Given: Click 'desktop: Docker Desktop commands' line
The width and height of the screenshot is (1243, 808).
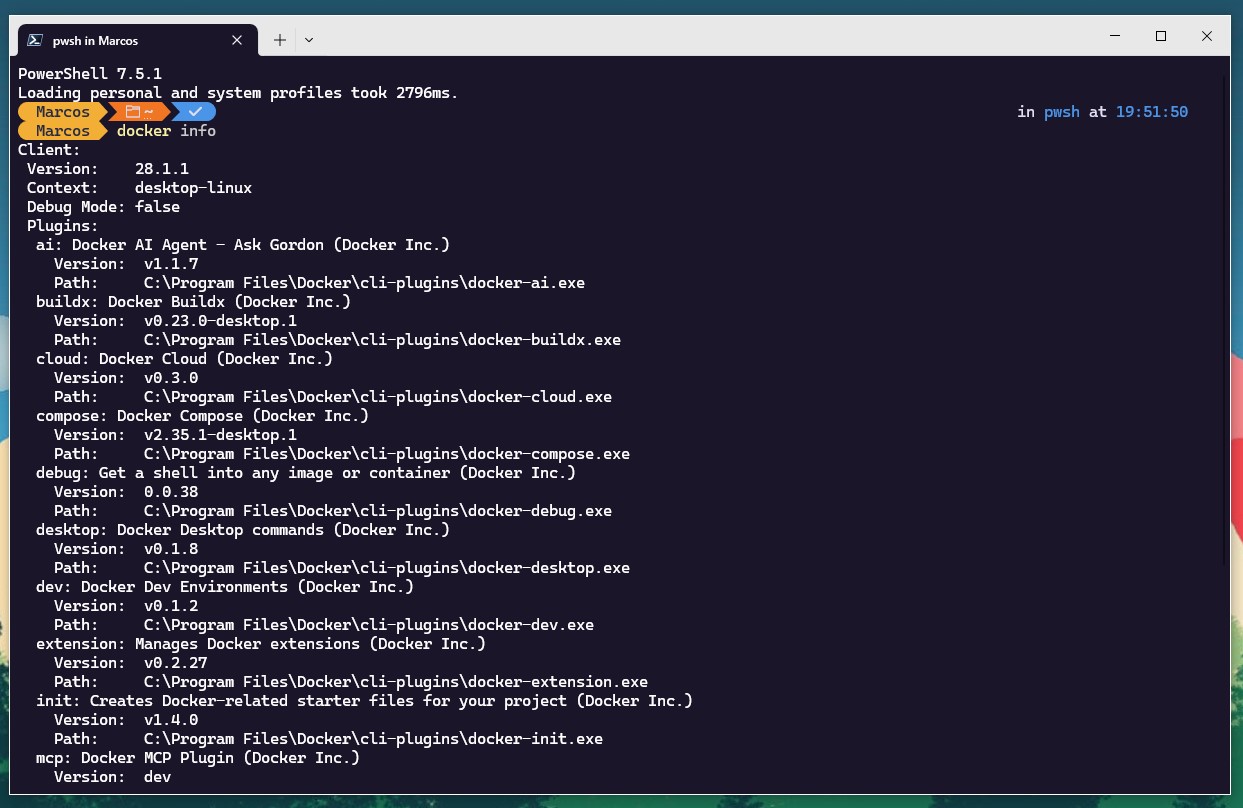Looking at the screenshot, I should 243,530.
